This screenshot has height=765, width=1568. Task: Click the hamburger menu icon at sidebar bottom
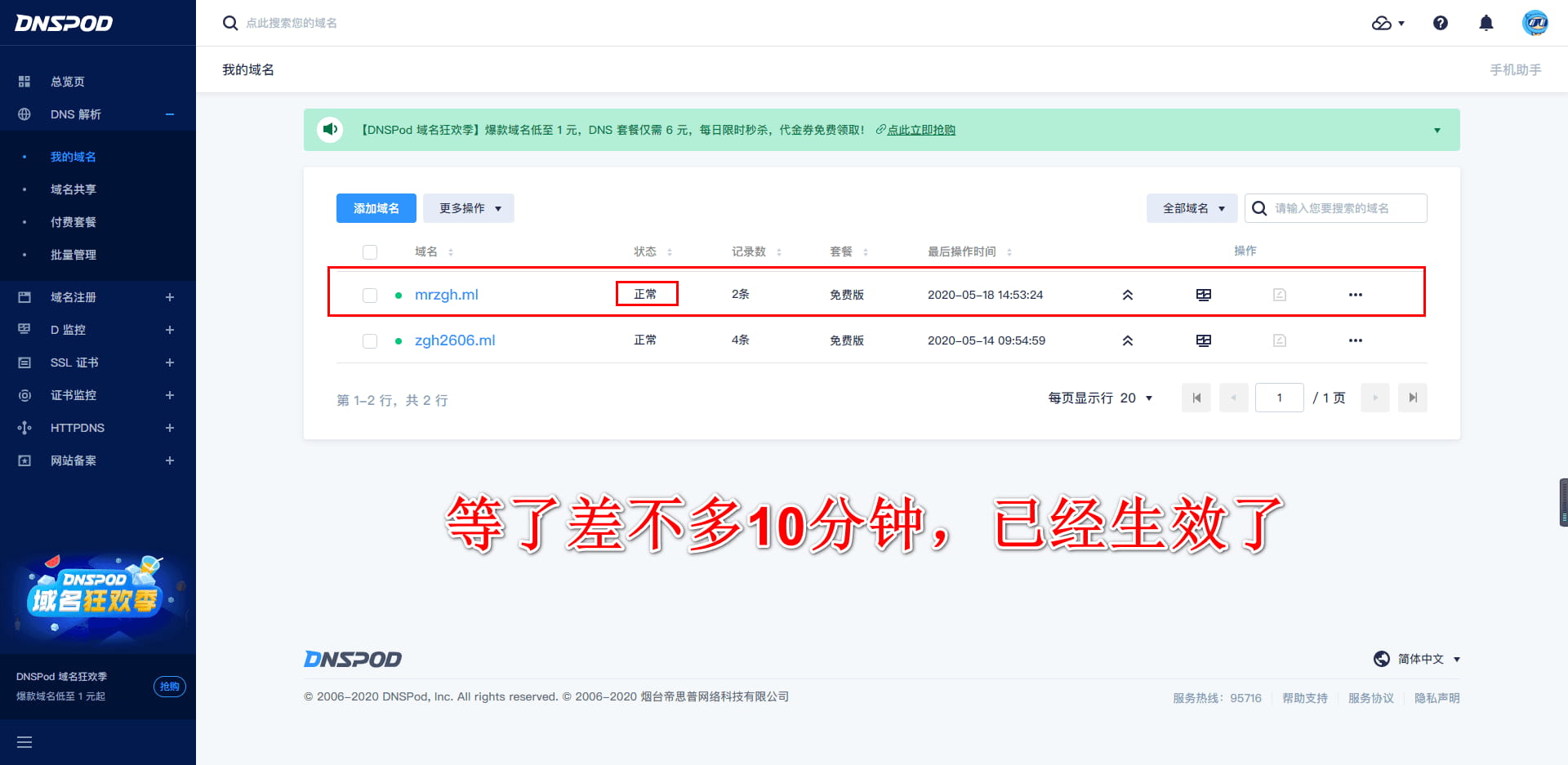pyautogui.click(x=24, y=742)
